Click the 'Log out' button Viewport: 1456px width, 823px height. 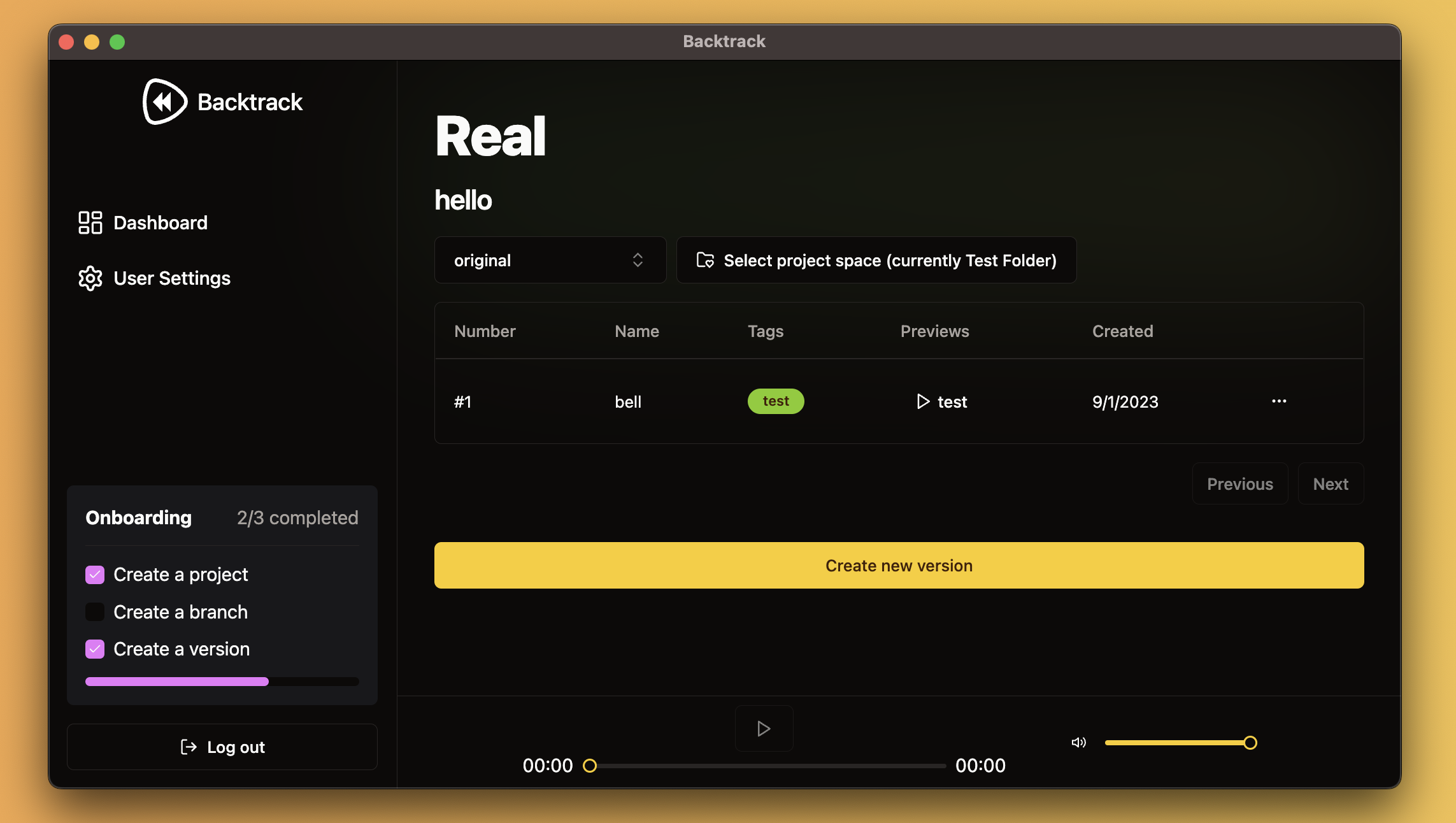coord(222,746)
